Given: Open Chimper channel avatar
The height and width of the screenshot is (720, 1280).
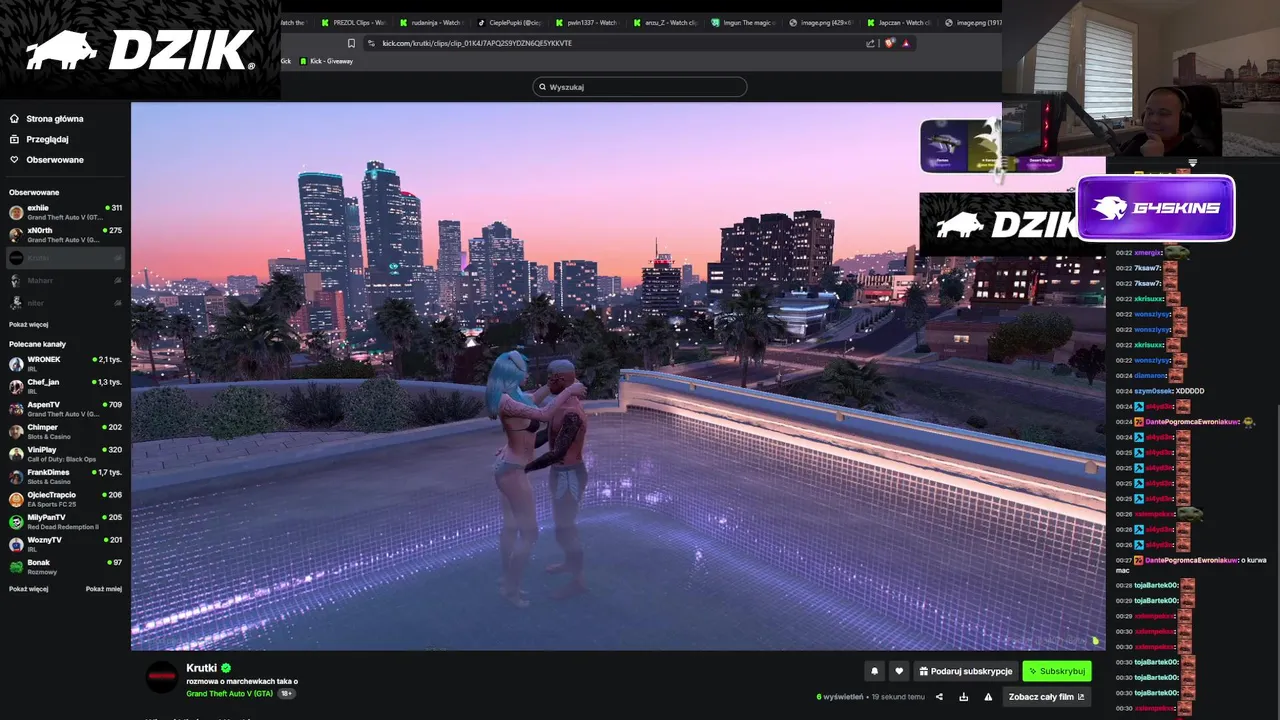Looking at the screenshot, I should (x=16, y=432).
